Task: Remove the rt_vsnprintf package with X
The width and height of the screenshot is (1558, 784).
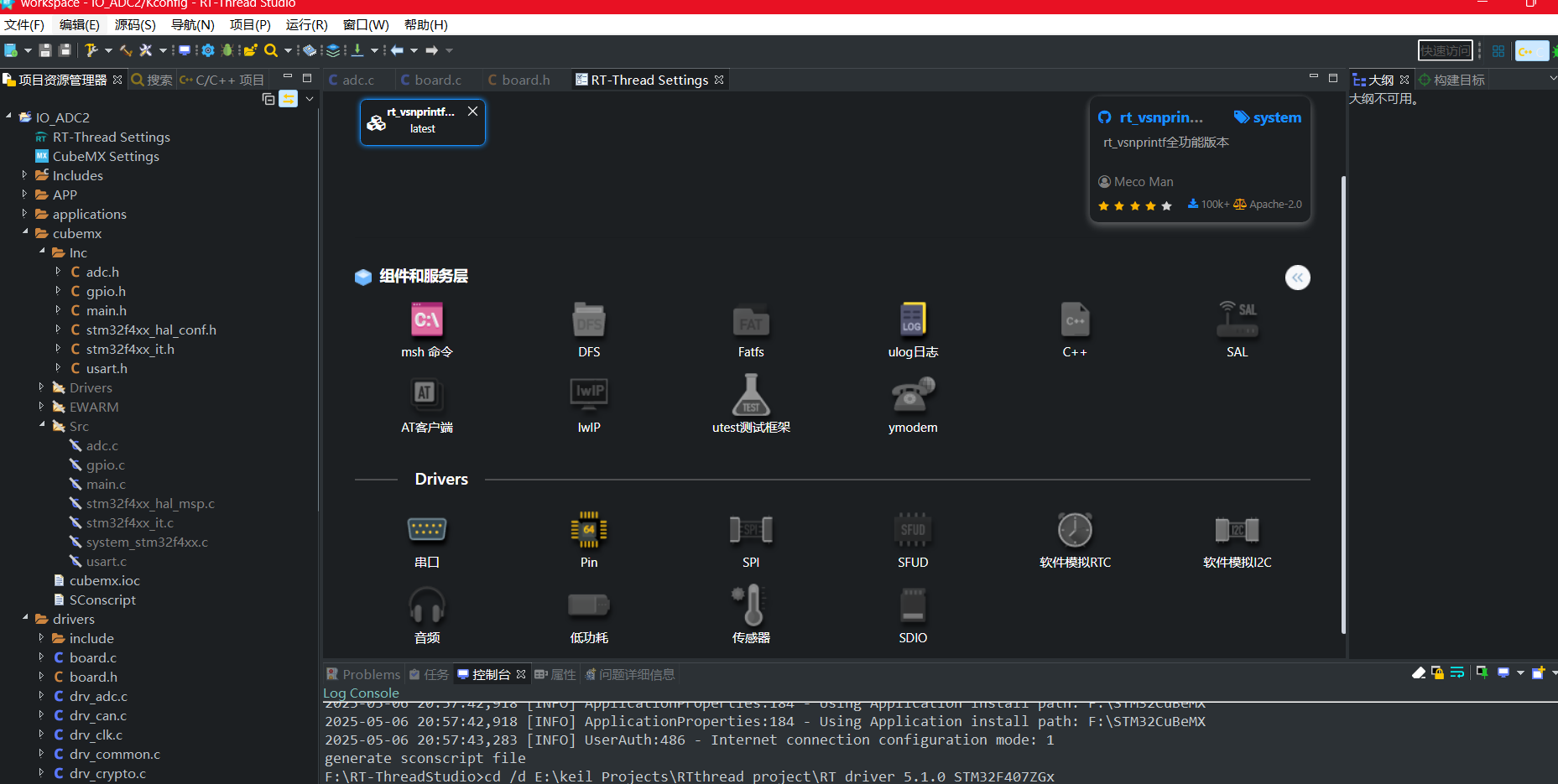Action: 473,111
